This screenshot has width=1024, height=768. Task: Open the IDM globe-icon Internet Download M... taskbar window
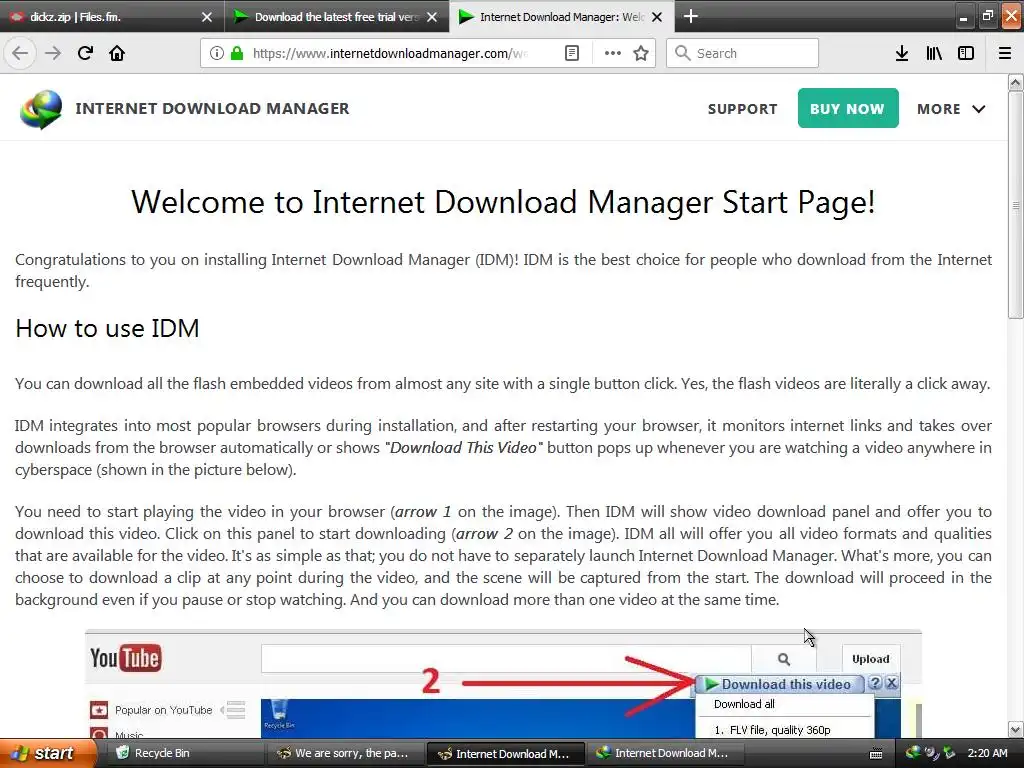[x=664, y=754]
